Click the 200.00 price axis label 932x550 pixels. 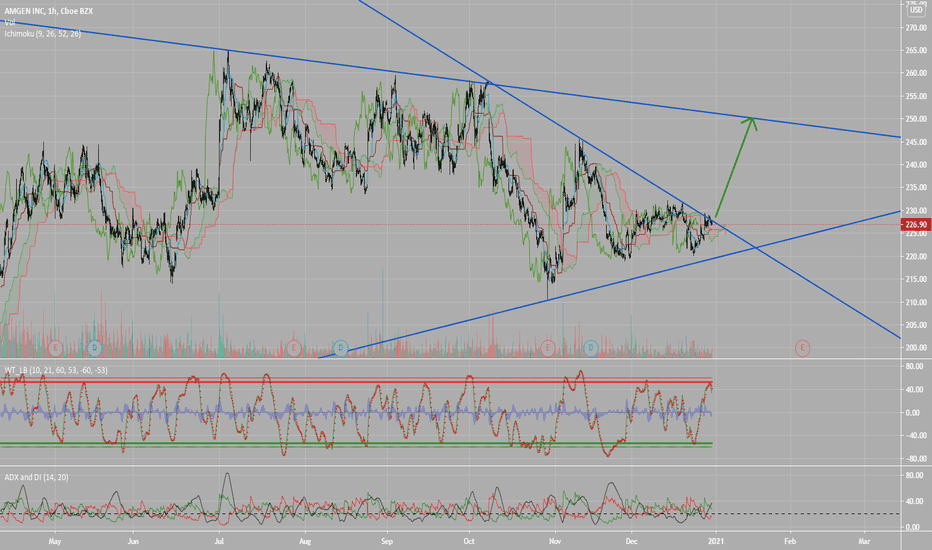coord(916,348)
